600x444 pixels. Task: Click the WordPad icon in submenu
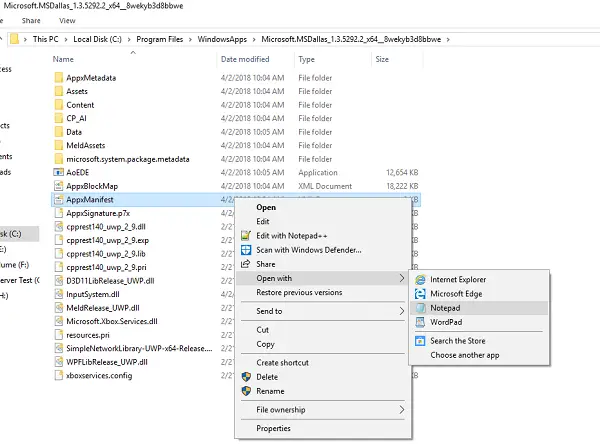(x=420, y=322)
